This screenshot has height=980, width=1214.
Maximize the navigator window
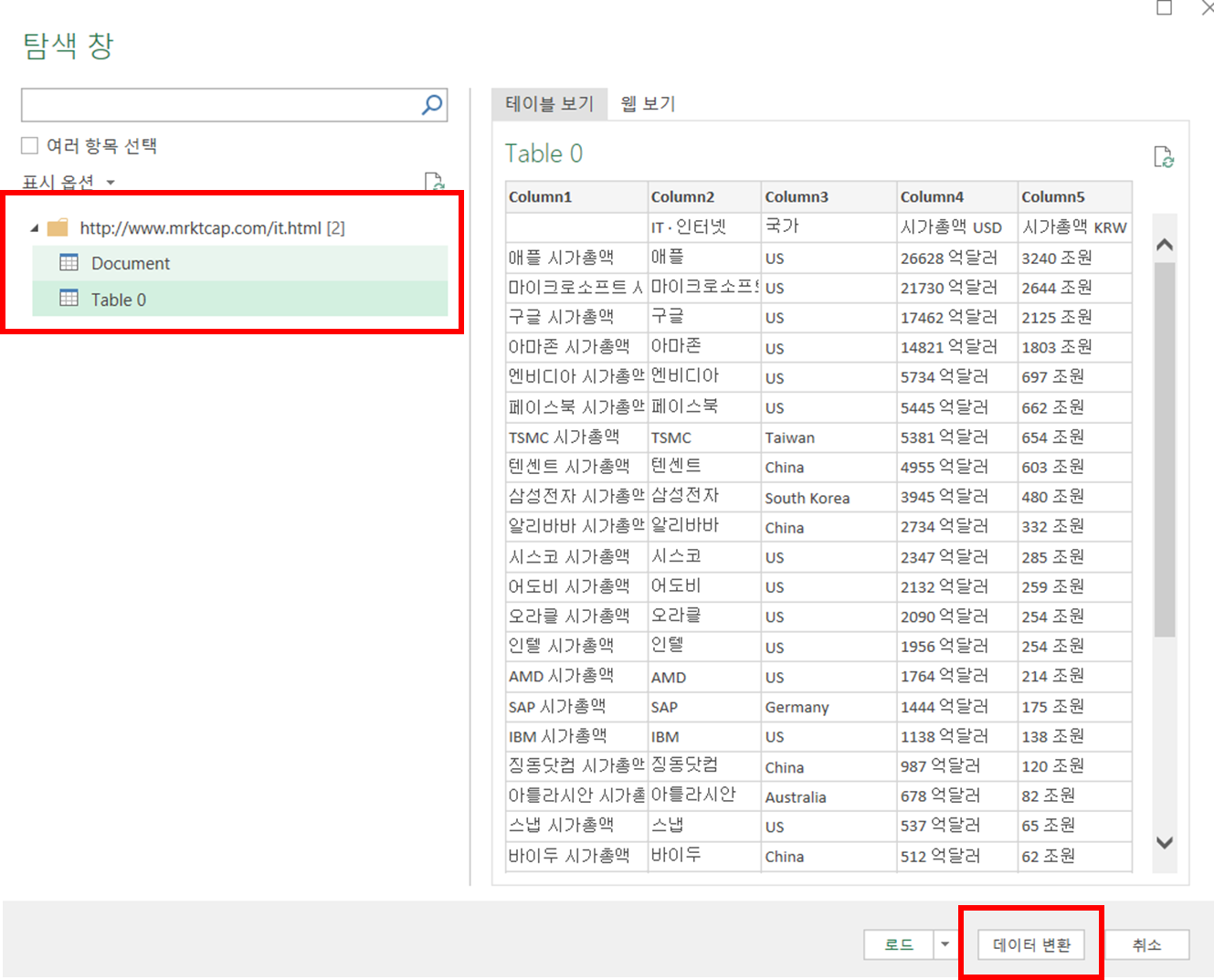point(1164,7)
